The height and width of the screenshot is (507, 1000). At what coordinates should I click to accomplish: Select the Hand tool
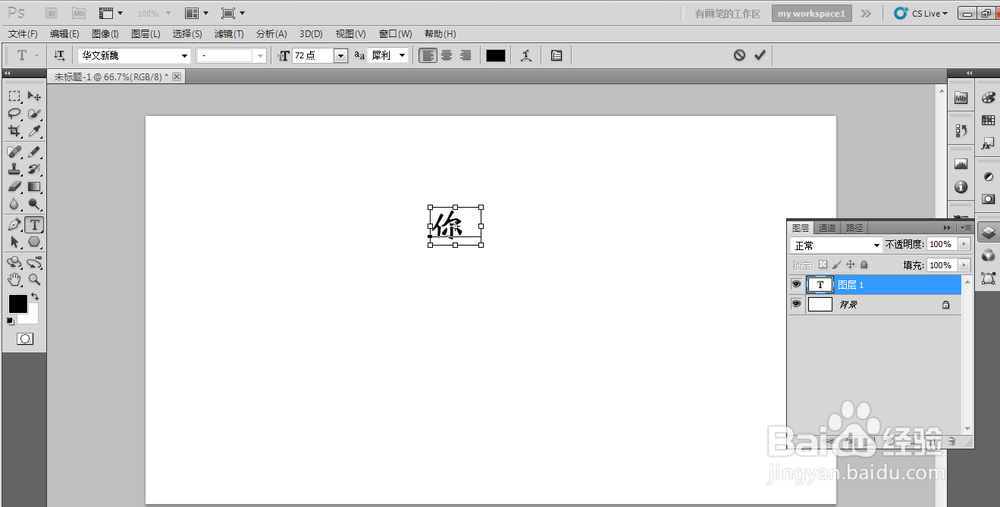tap(15, 279)
